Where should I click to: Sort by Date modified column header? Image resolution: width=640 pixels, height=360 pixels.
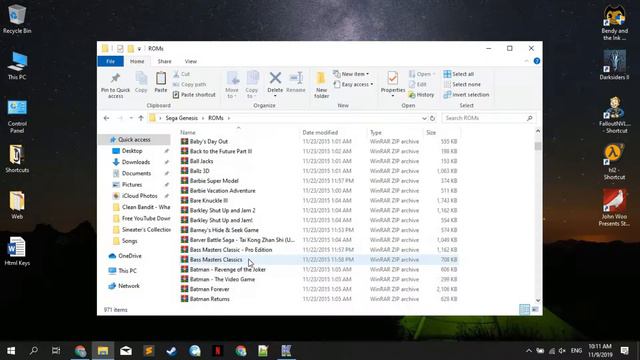click(x=320, y=133)
